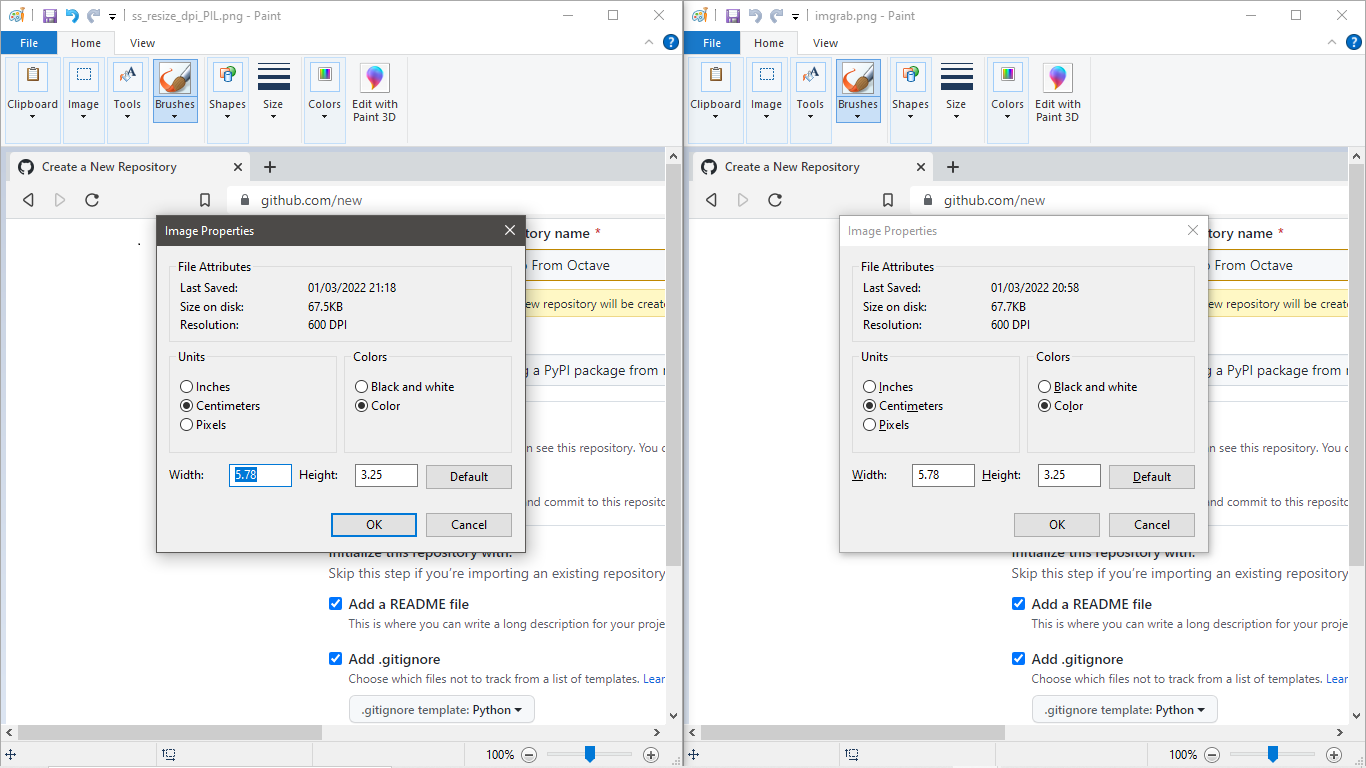
Task: Click Default to restore image dimensions
Action: pyautogui.click(x=468, y=475)
